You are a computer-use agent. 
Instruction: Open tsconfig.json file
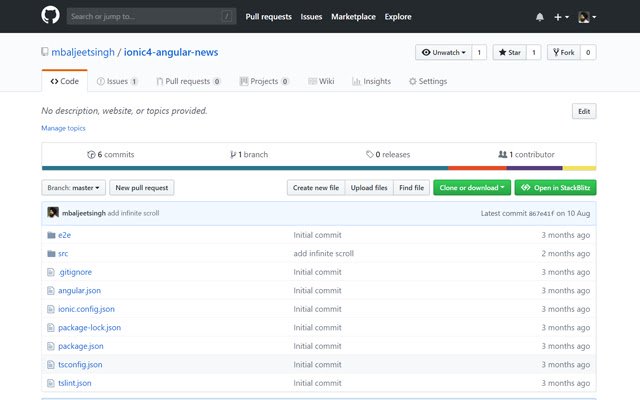pos(80,364)
